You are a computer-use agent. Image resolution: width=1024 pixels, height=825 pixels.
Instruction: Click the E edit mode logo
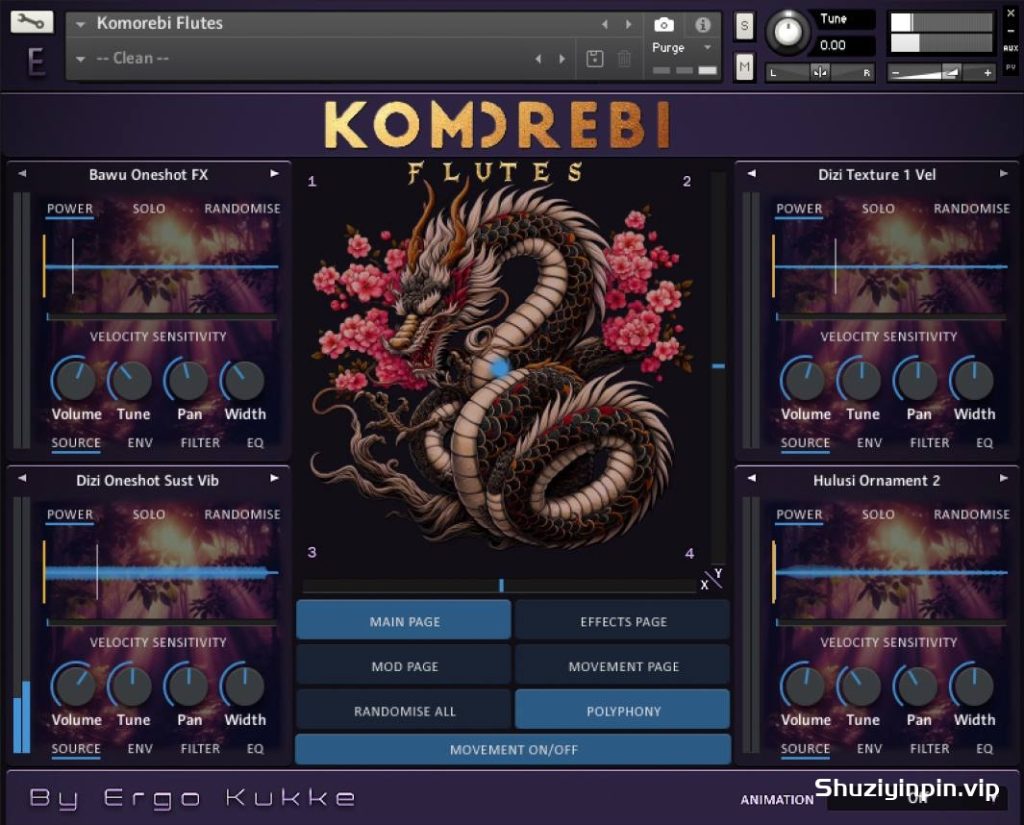36,62
